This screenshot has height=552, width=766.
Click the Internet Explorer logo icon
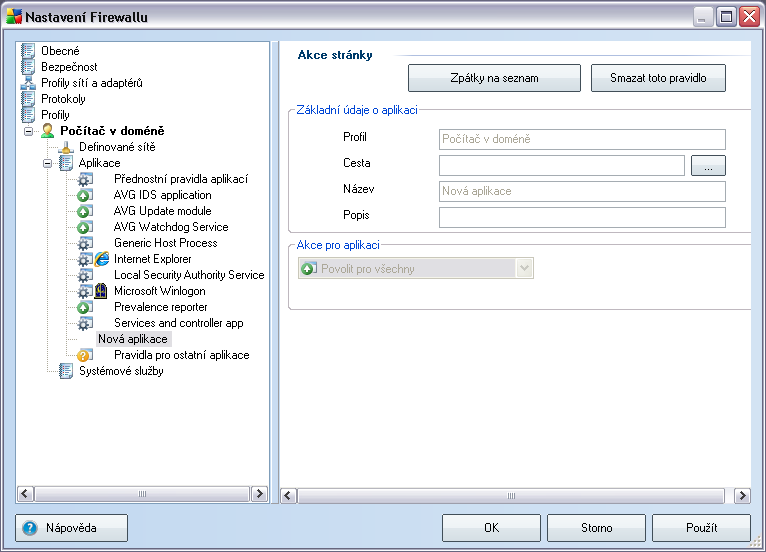102,259
